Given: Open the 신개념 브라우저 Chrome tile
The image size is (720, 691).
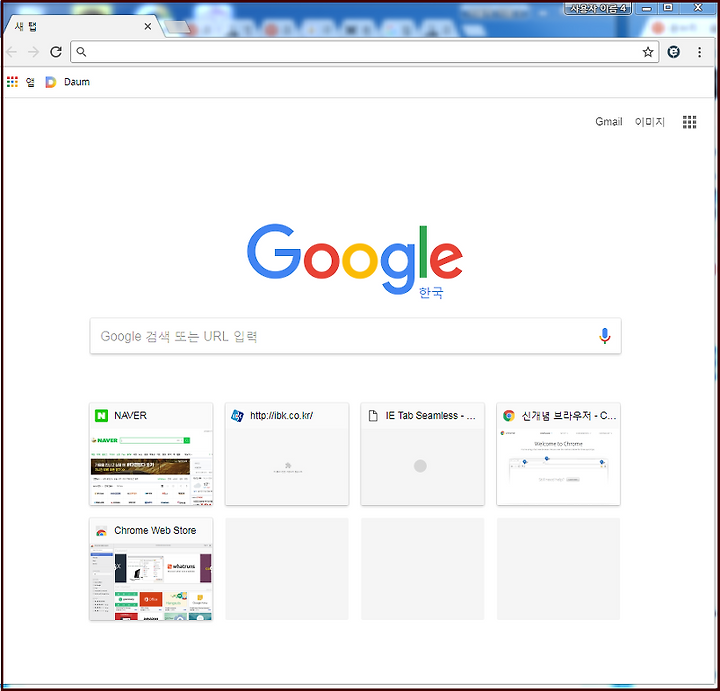Looking at the screenshot, I should click(x=558, y=454).
